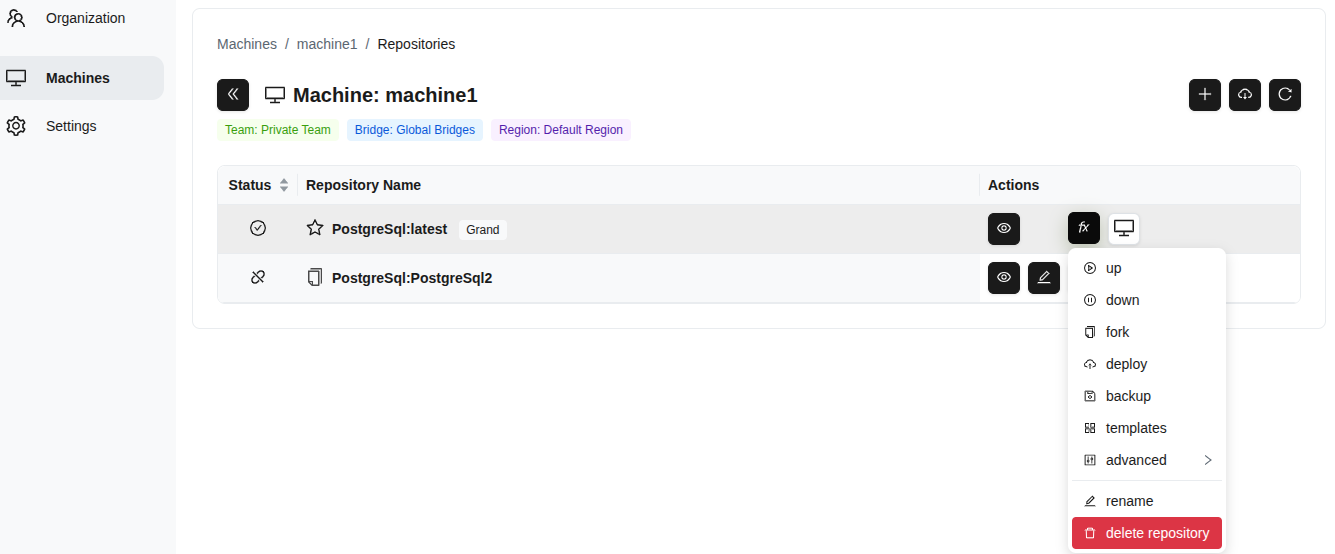Click the plus add button
The image size is (1335, 554).
coord(1205,95)
